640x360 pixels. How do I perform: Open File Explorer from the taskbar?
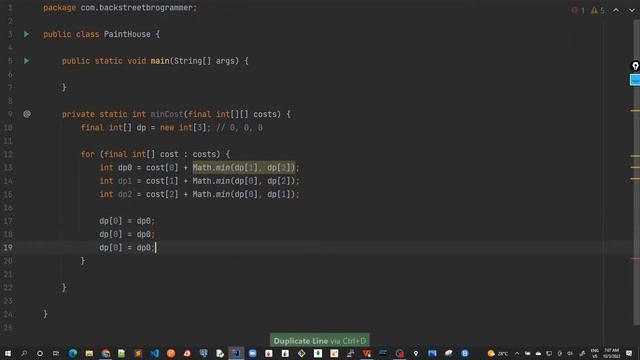89,353
